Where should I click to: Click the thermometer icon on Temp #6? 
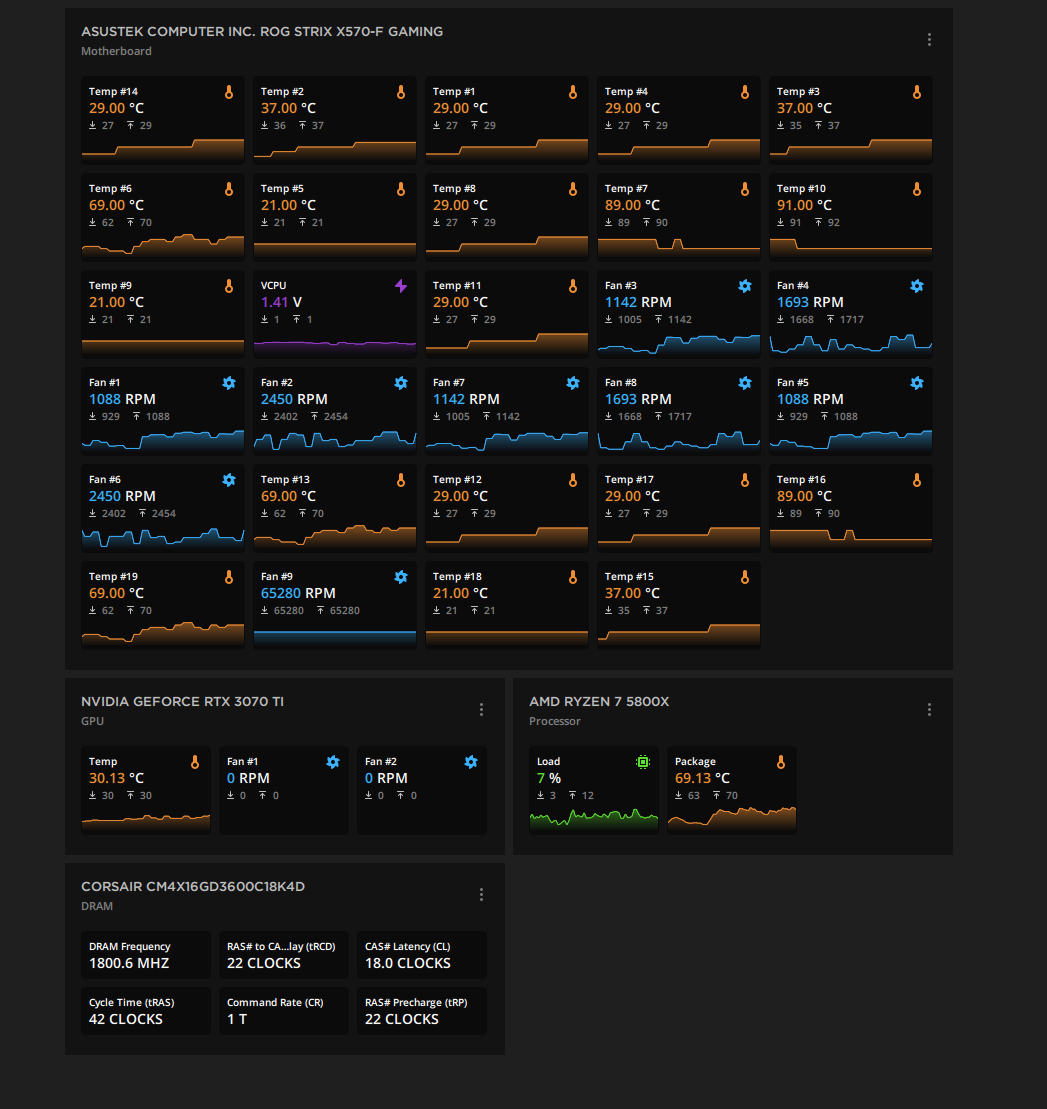229,189
